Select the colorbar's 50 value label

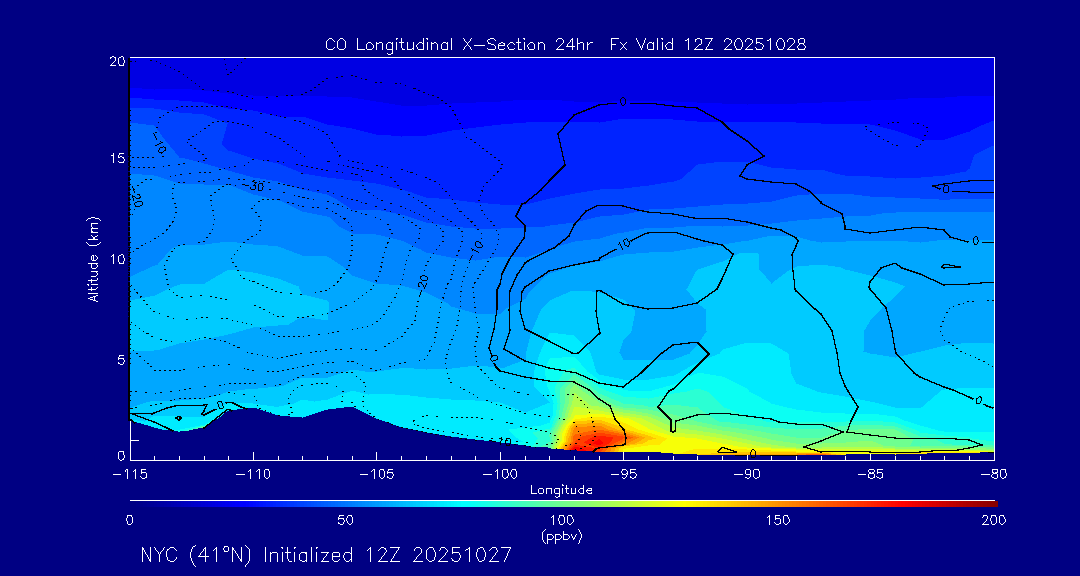(345, 520)
